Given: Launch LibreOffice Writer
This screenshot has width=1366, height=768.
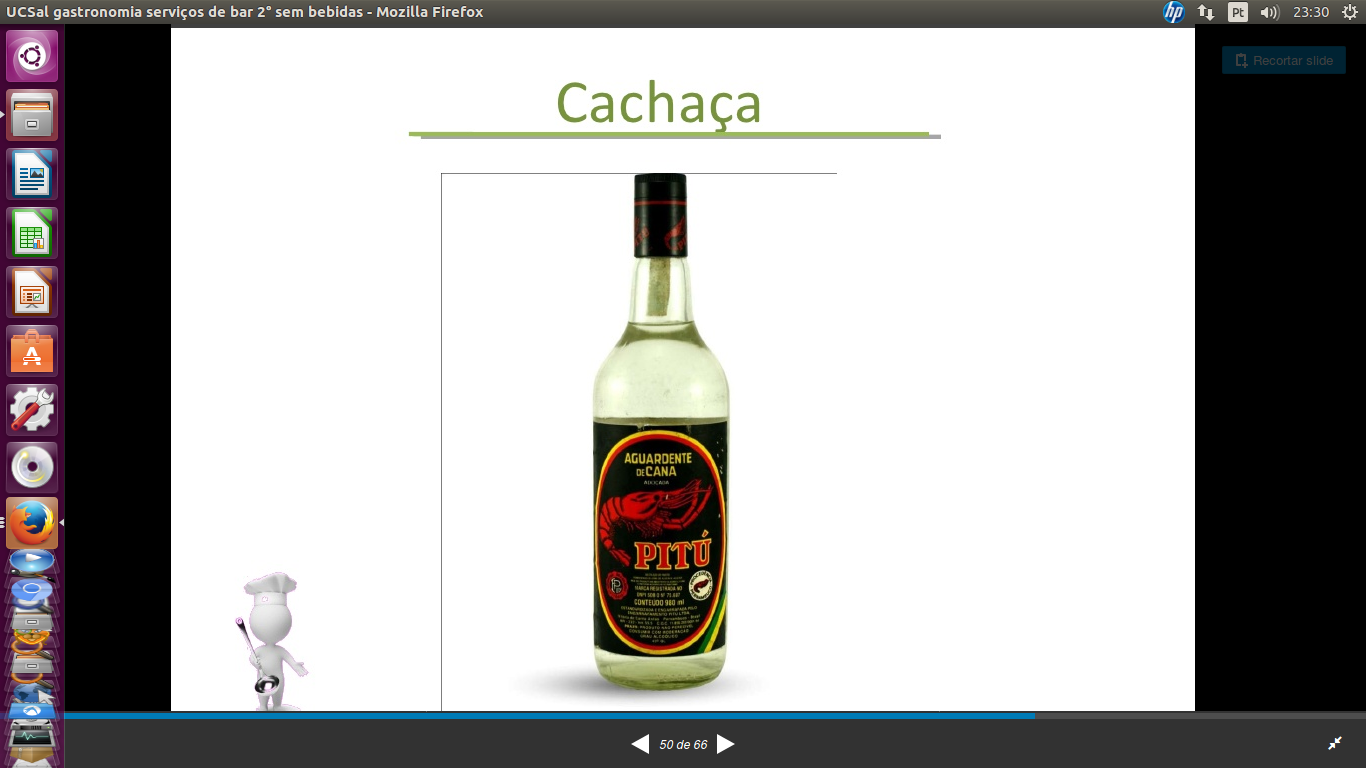Looking at the screenshot, I should pos(32,174).
